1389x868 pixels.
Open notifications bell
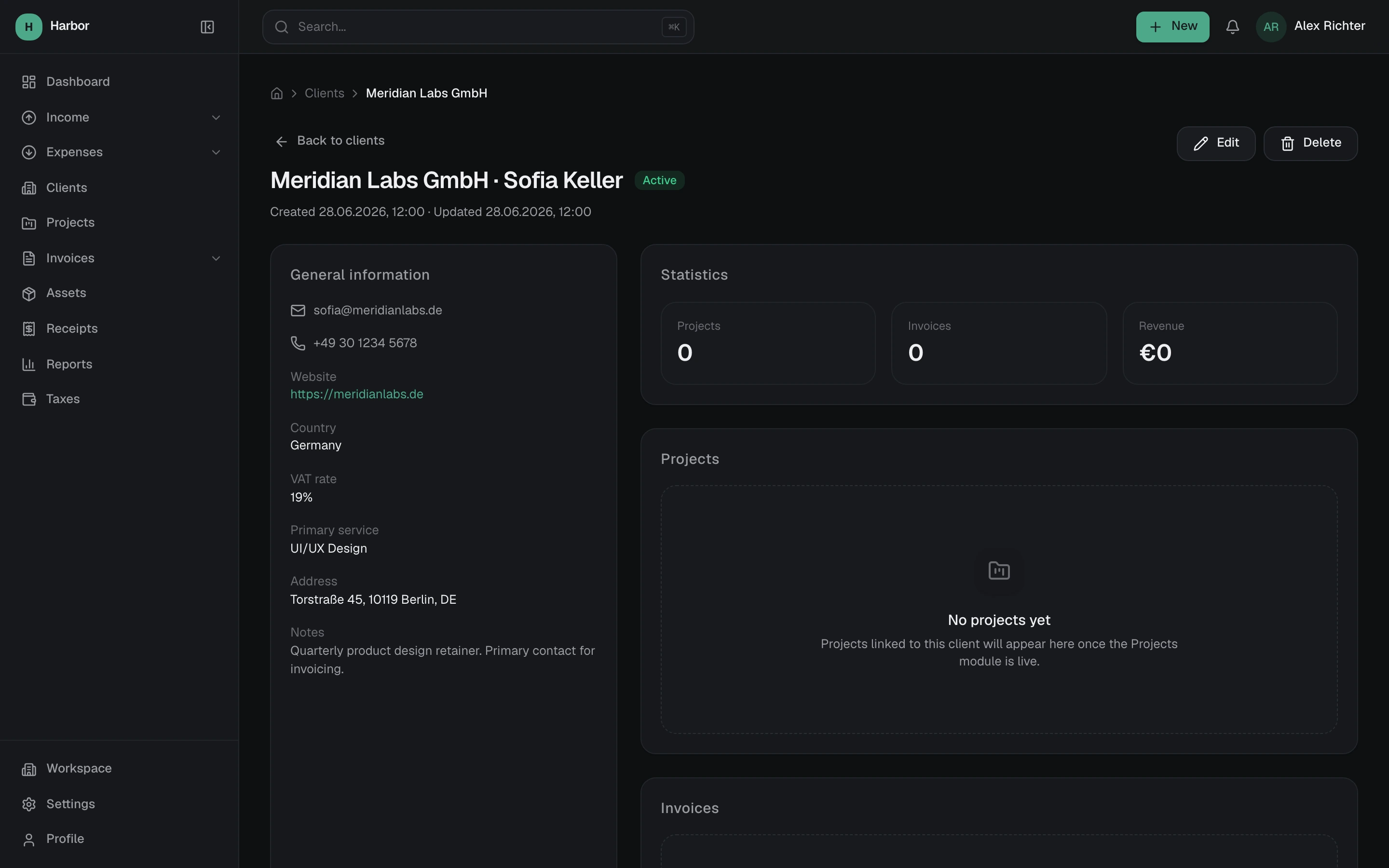click(x=1232, y=27)
